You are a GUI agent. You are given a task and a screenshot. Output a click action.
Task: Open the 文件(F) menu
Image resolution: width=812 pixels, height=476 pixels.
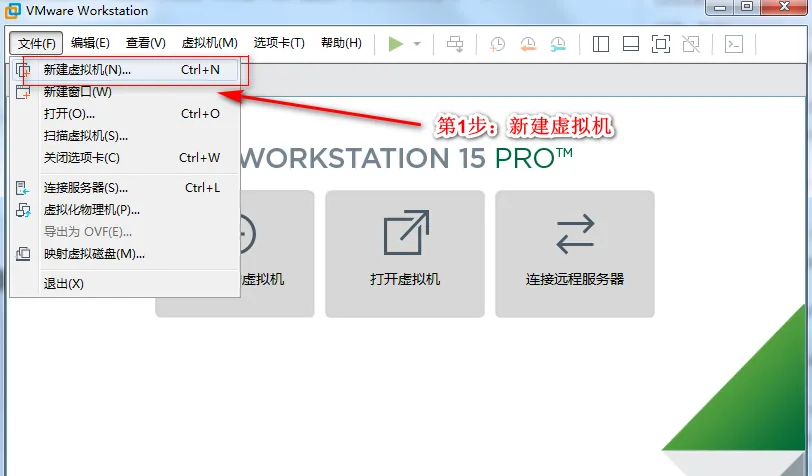pyautogui.click(x=36, y=43)
